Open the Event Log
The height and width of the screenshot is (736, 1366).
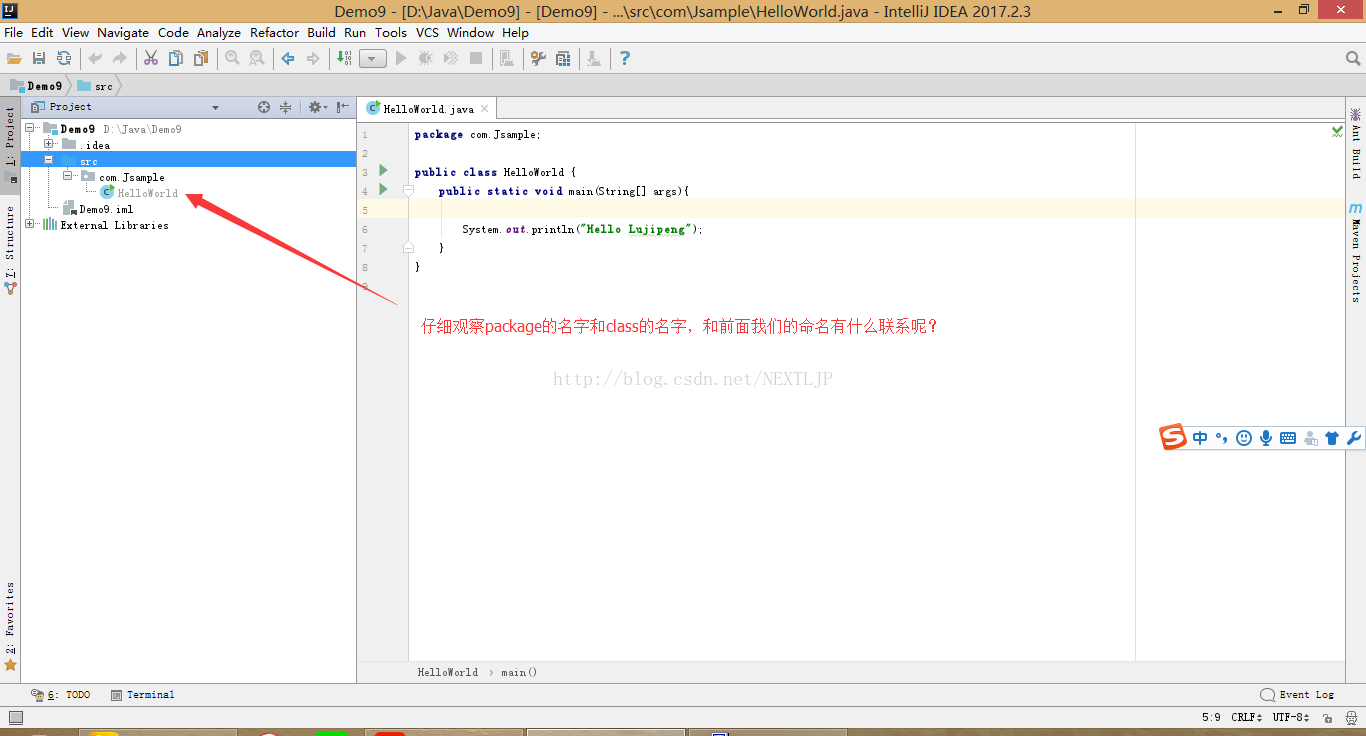(1297, 694)
